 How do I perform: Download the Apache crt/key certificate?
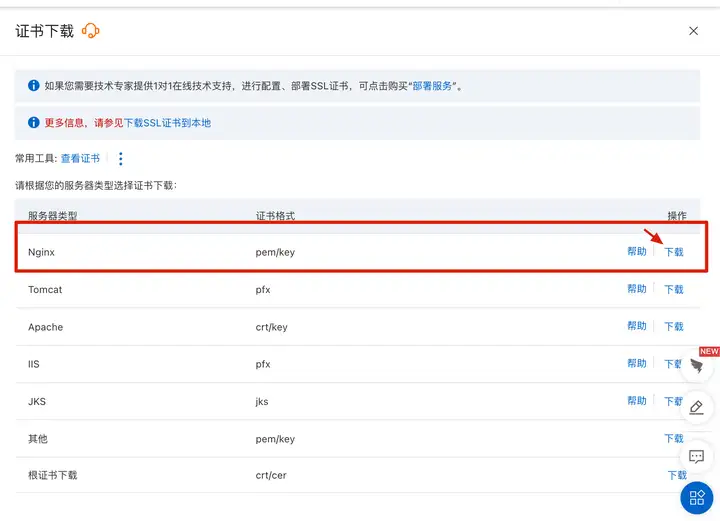coord(674,327)
